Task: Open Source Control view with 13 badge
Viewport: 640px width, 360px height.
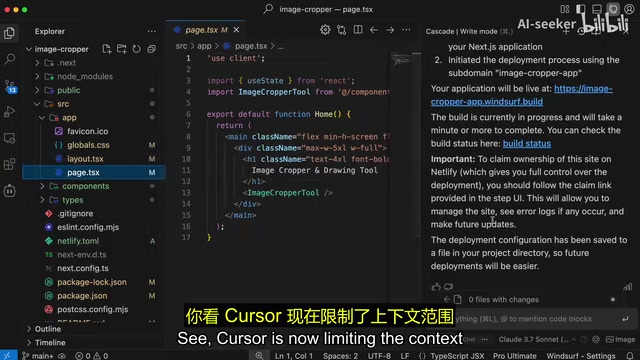Action: (9, 86)
